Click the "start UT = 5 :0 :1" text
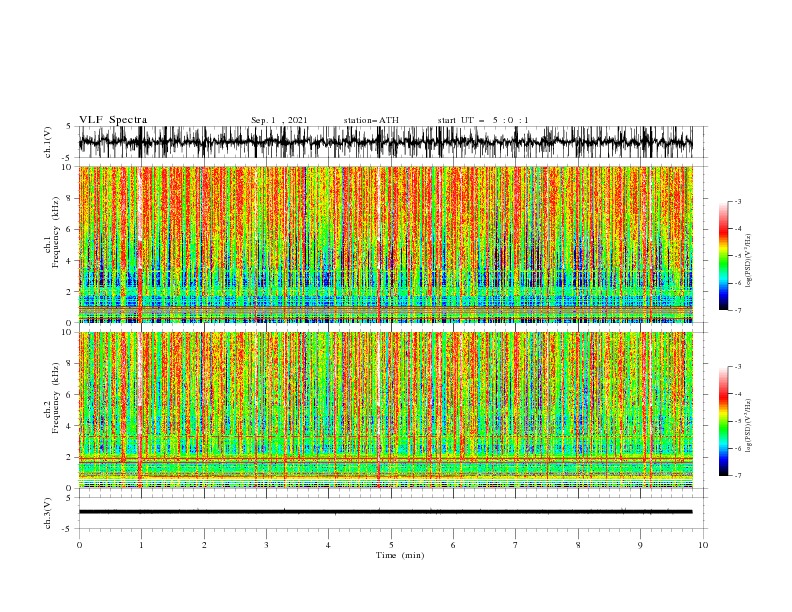The image size is (792, 612). 483,120
